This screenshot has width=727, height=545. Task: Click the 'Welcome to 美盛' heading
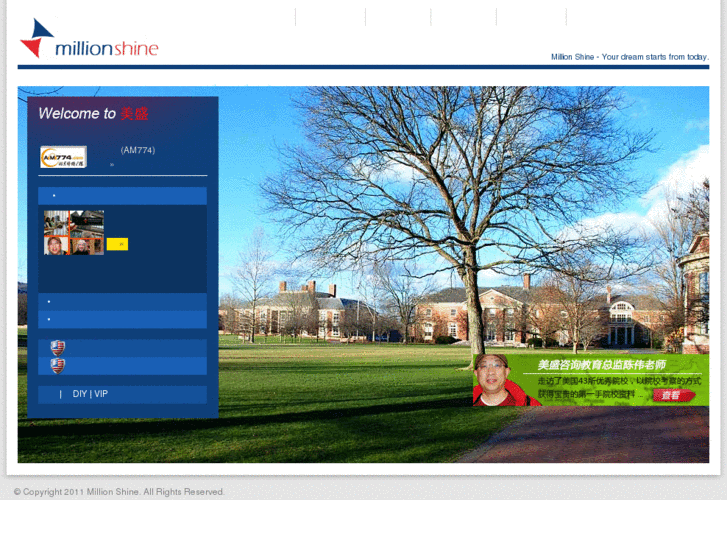click(93, 114)
